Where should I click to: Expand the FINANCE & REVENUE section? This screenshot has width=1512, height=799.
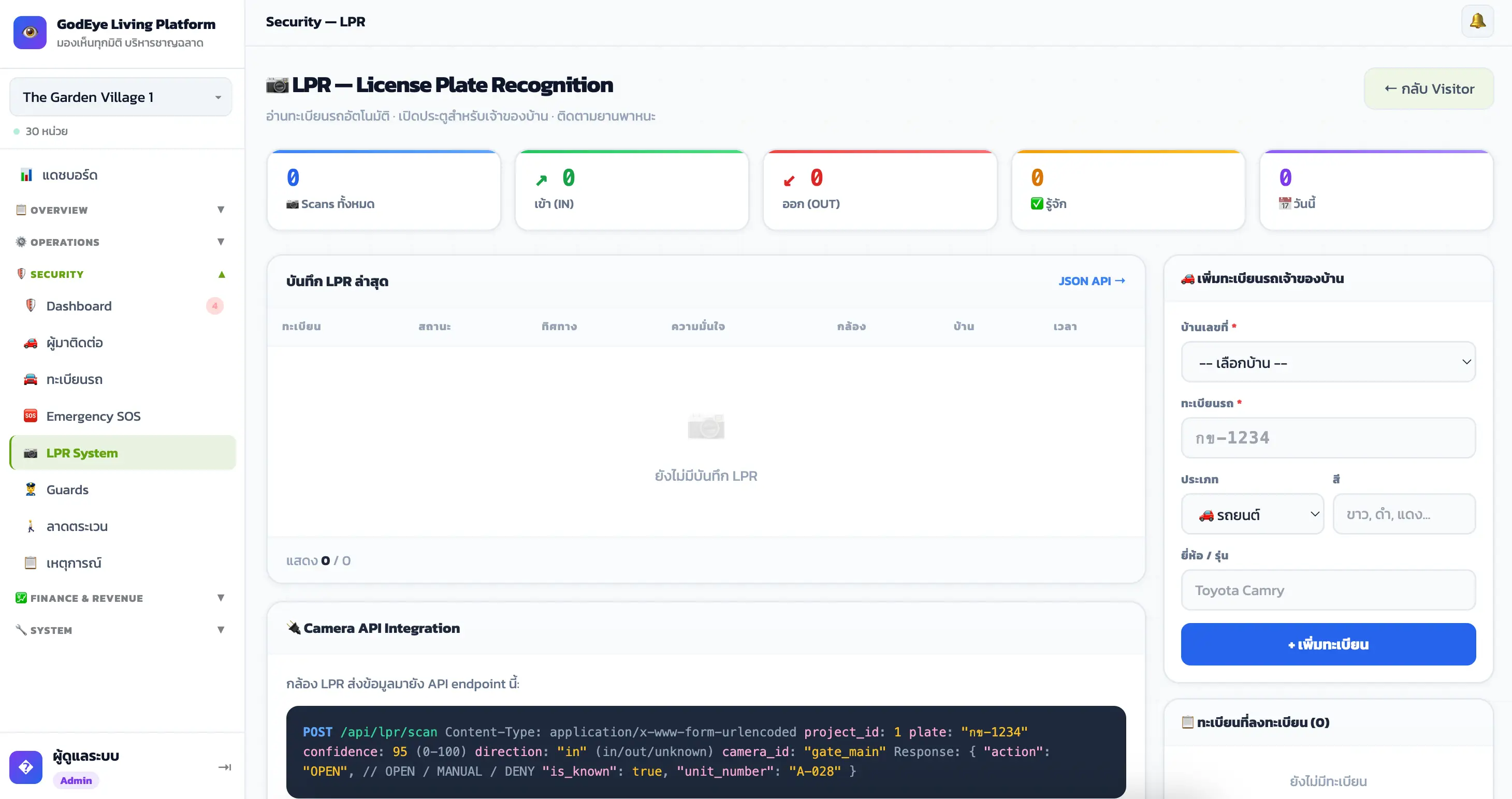coord(121,598)
